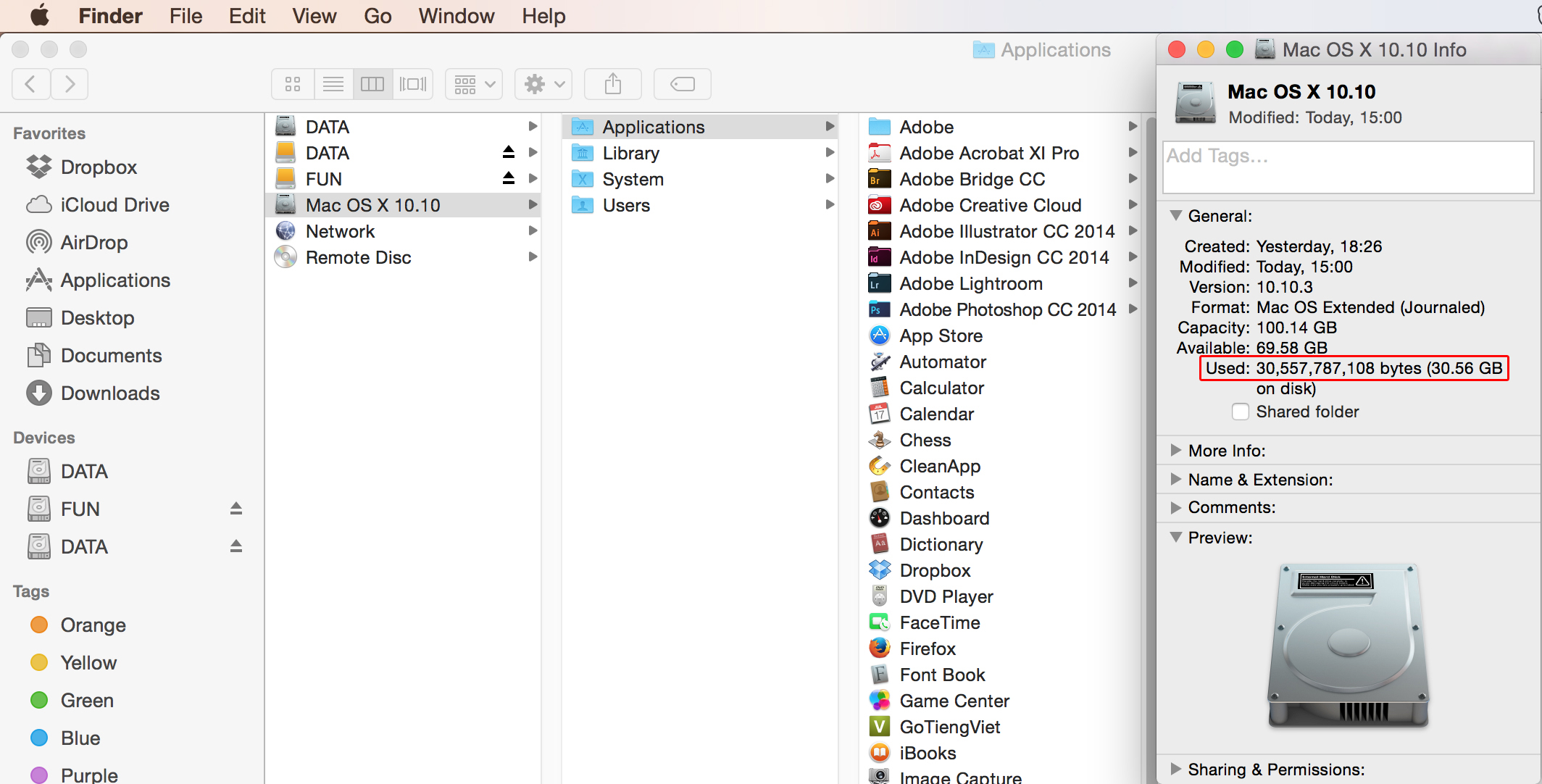The width and height of the screenshot is (1542, 784).
Task: Select the Chess app
Action: point(999,440)
